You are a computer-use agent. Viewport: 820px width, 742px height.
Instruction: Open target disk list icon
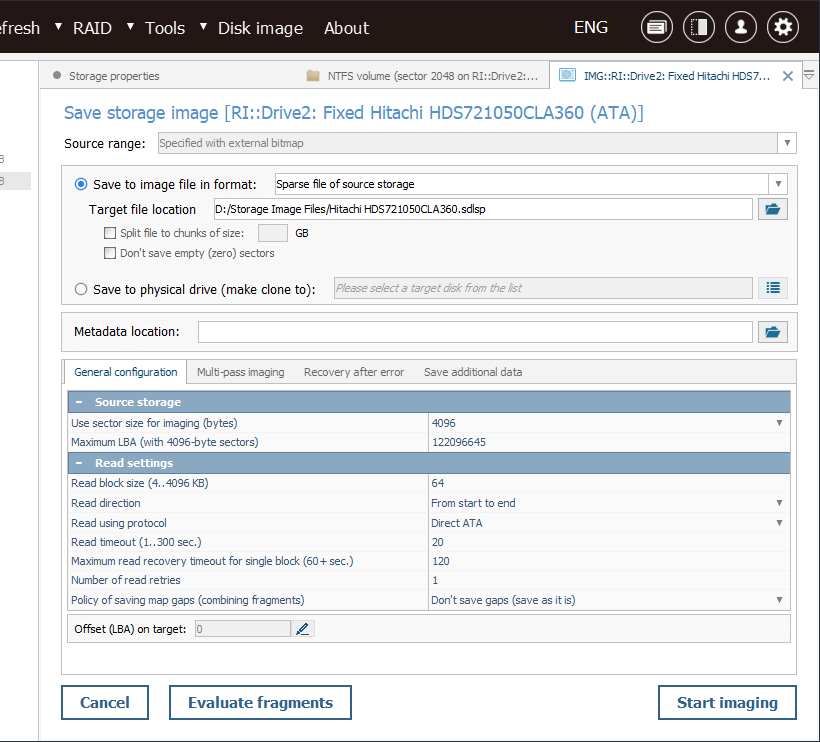pos(773,288)
